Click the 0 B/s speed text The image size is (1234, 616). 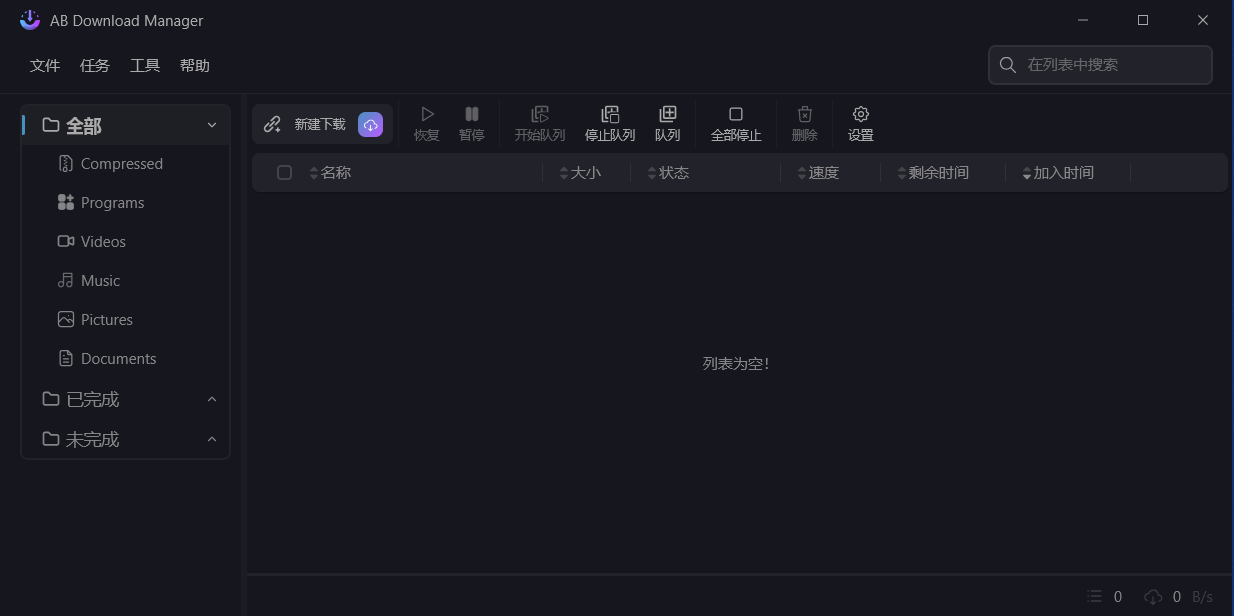pos(1192,597)
